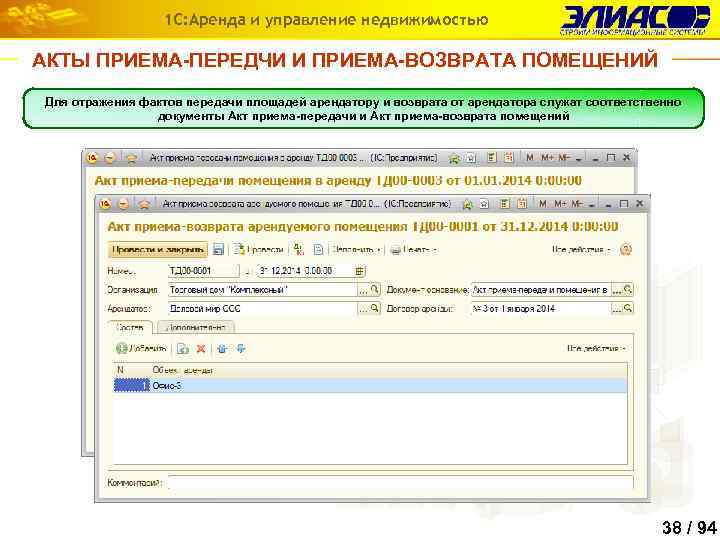Viewport: 720px width, 540px height.
Task: Click the Объект аренды column header
Action: tap(388, 370)
